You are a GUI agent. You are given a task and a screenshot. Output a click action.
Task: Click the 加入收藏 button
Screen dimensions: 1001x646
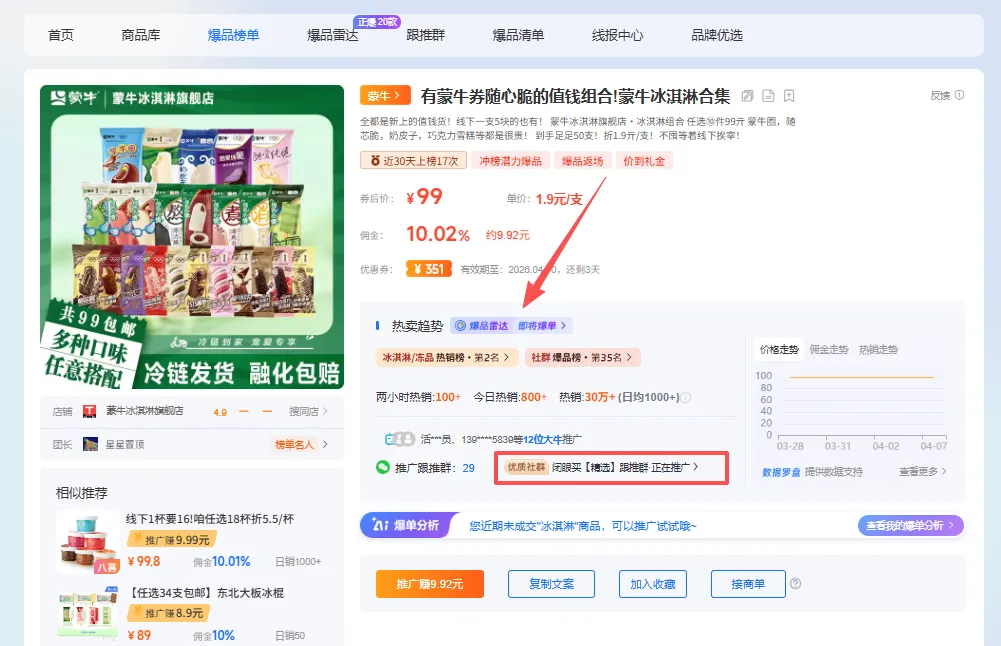(x=652, y=584)
